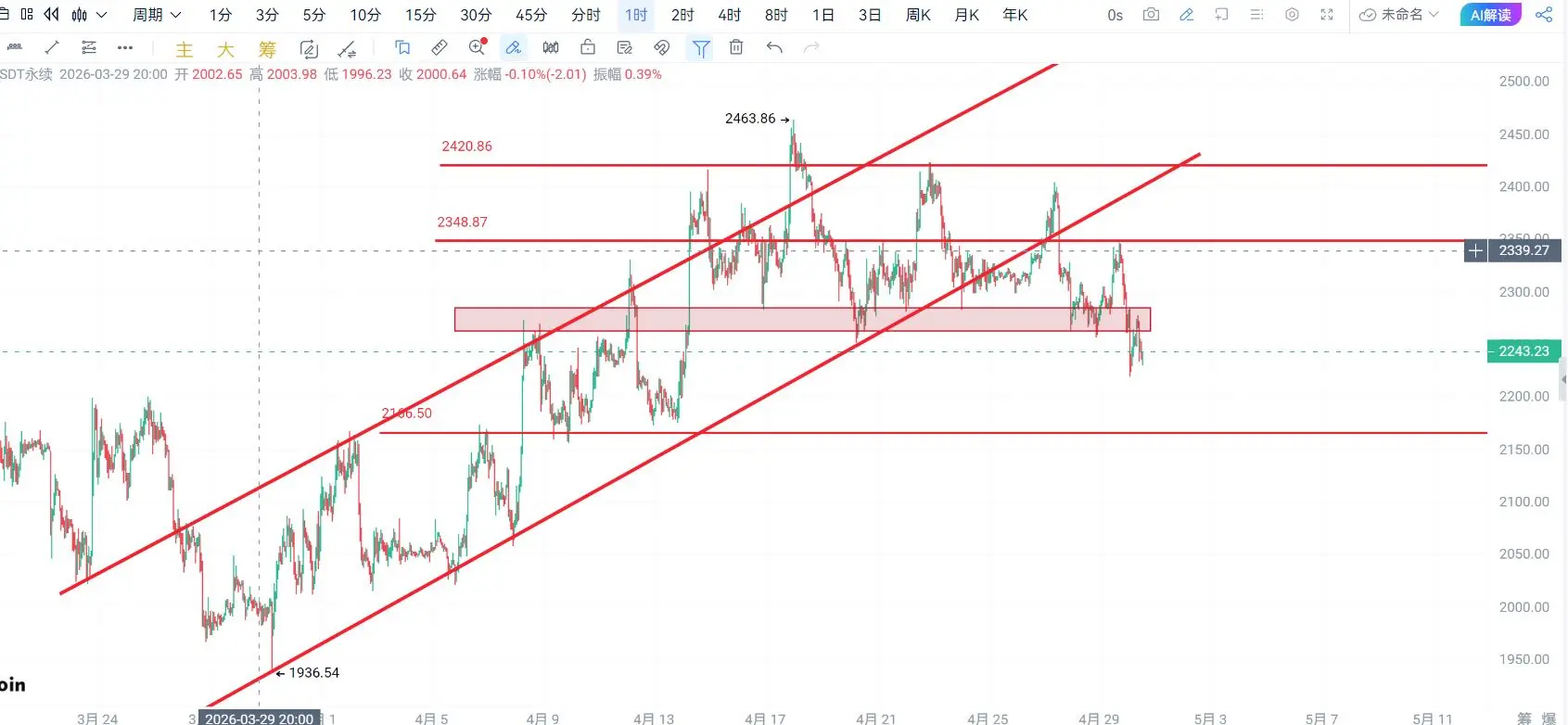Toggle the 大 indicator
The width and height of the screenshot is (1568, 725).
[225, 49]
